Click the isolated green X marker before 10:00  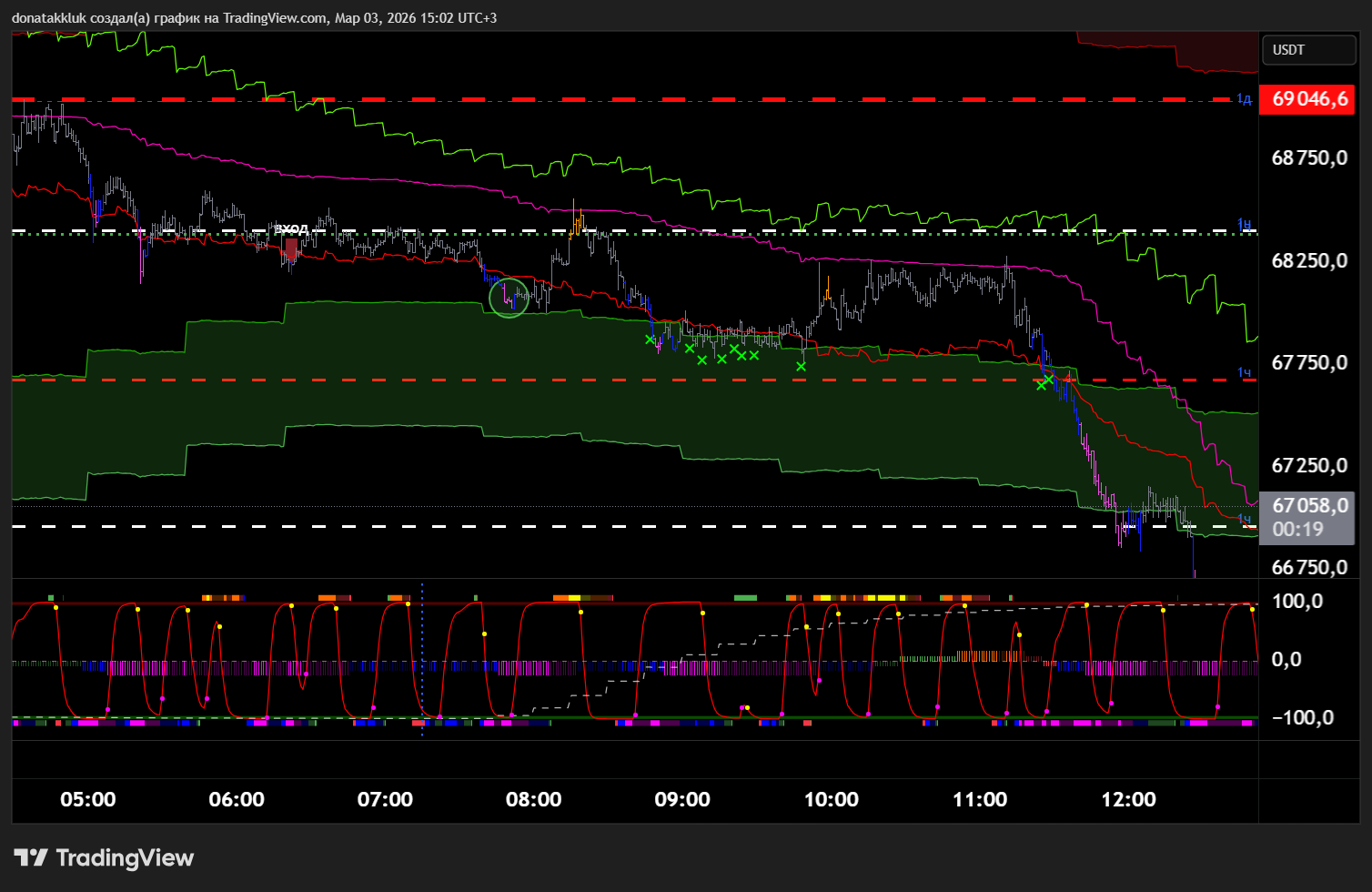click(x=801, y=366)
